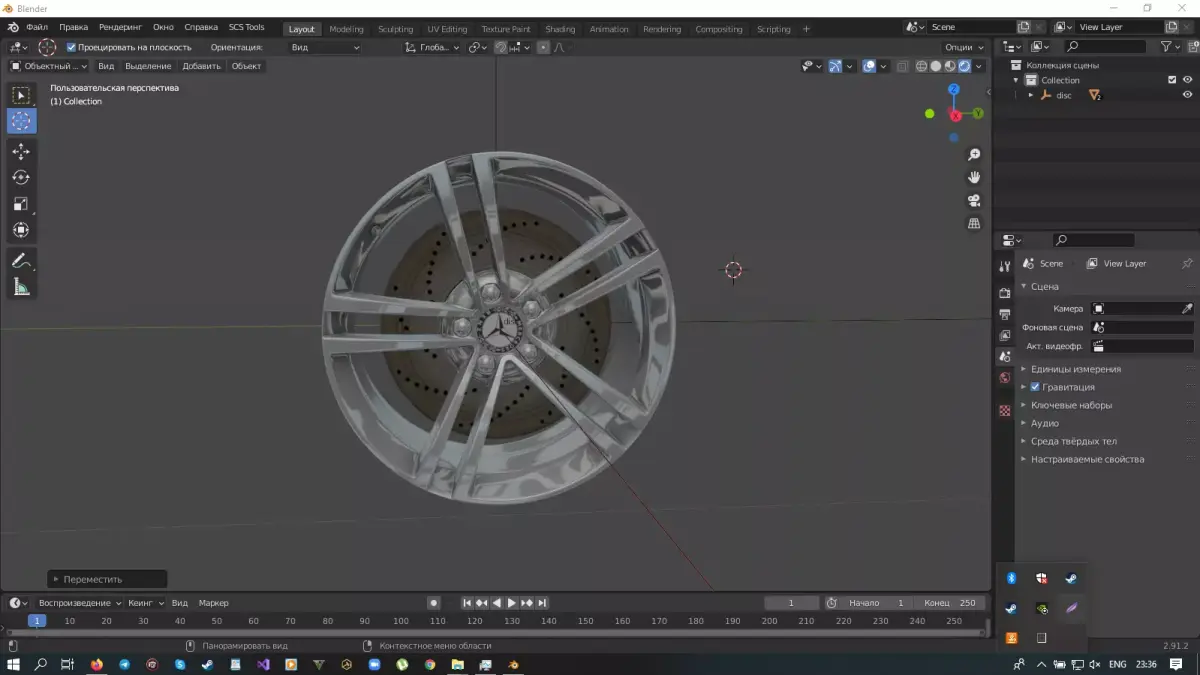Click the viewport zoom magnifier icon
This screenshot has width=1200, height=675.
click(974, 155)
